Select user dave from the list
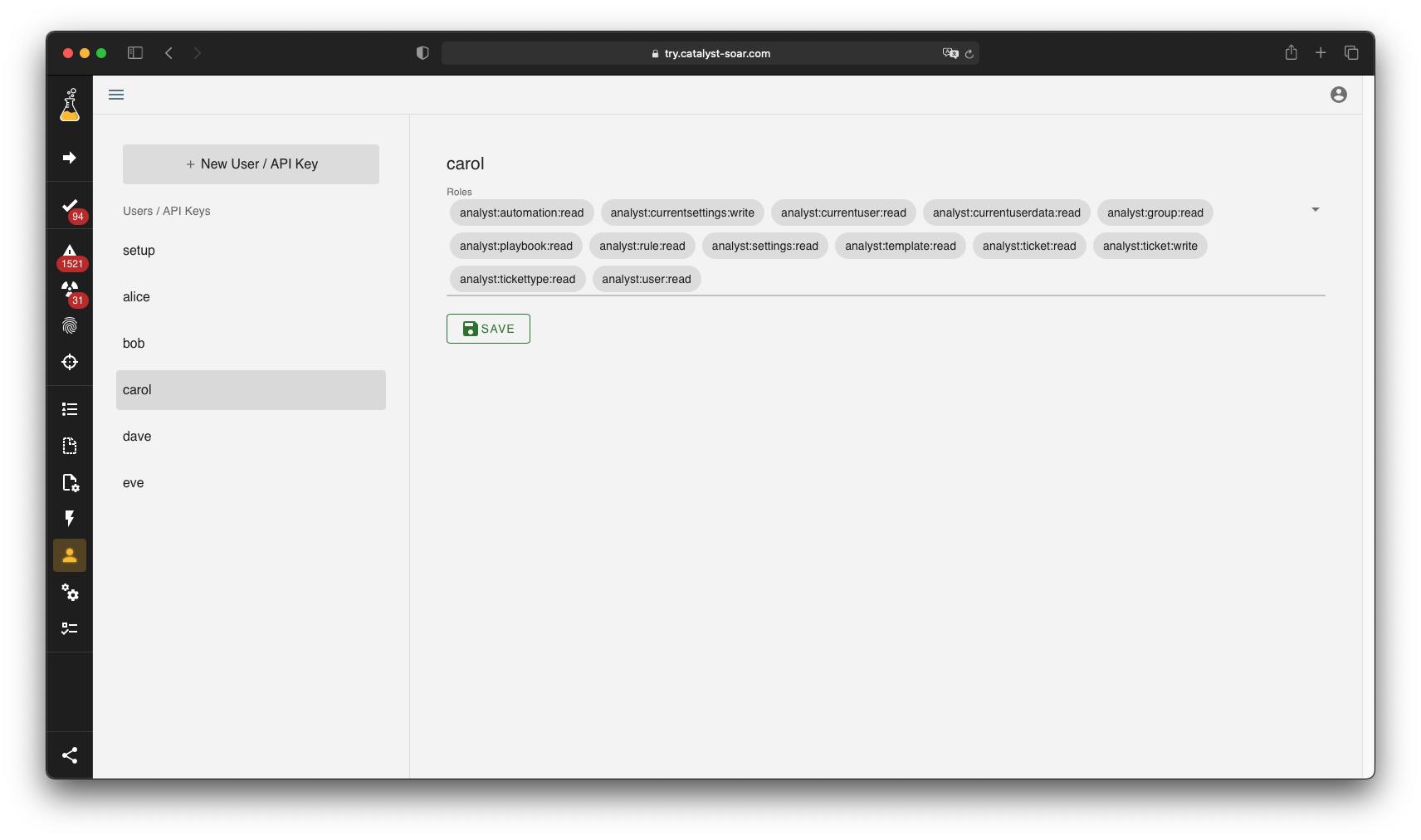This screenshot has height=840, width=1421. [137, 437]
